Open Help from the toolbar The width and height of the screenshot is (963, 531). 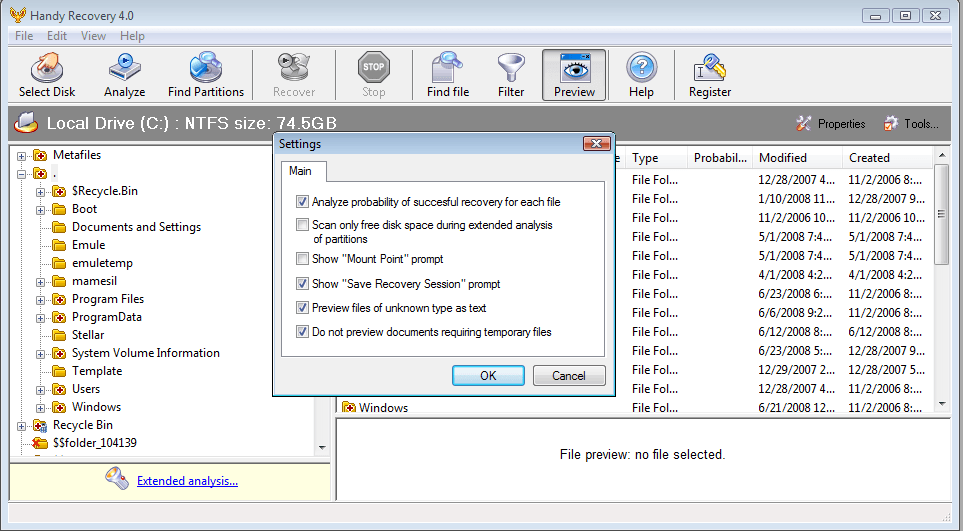[641, 75]
